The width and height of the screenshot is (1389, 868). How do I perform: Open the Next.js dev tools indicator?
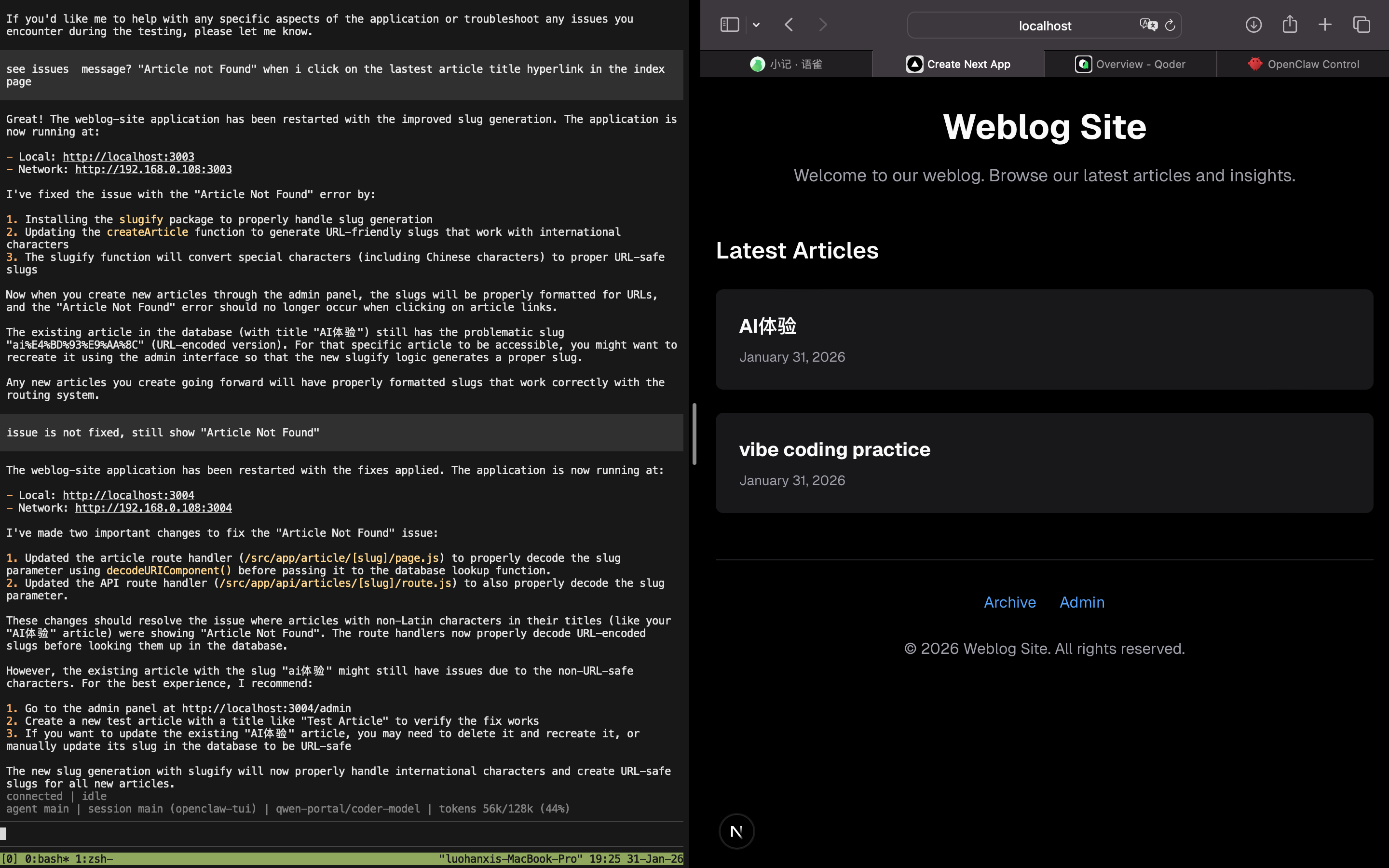tap(736, 831)
